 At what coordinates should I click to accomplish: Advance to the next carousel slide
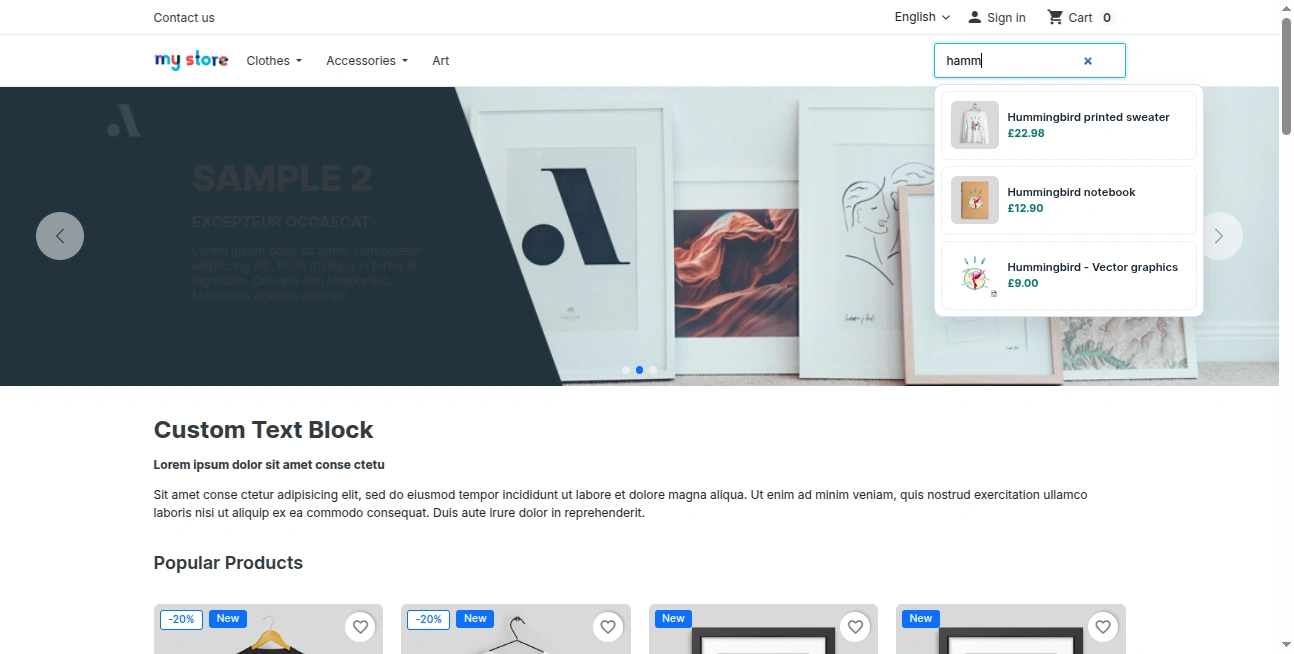(1218, 236)
